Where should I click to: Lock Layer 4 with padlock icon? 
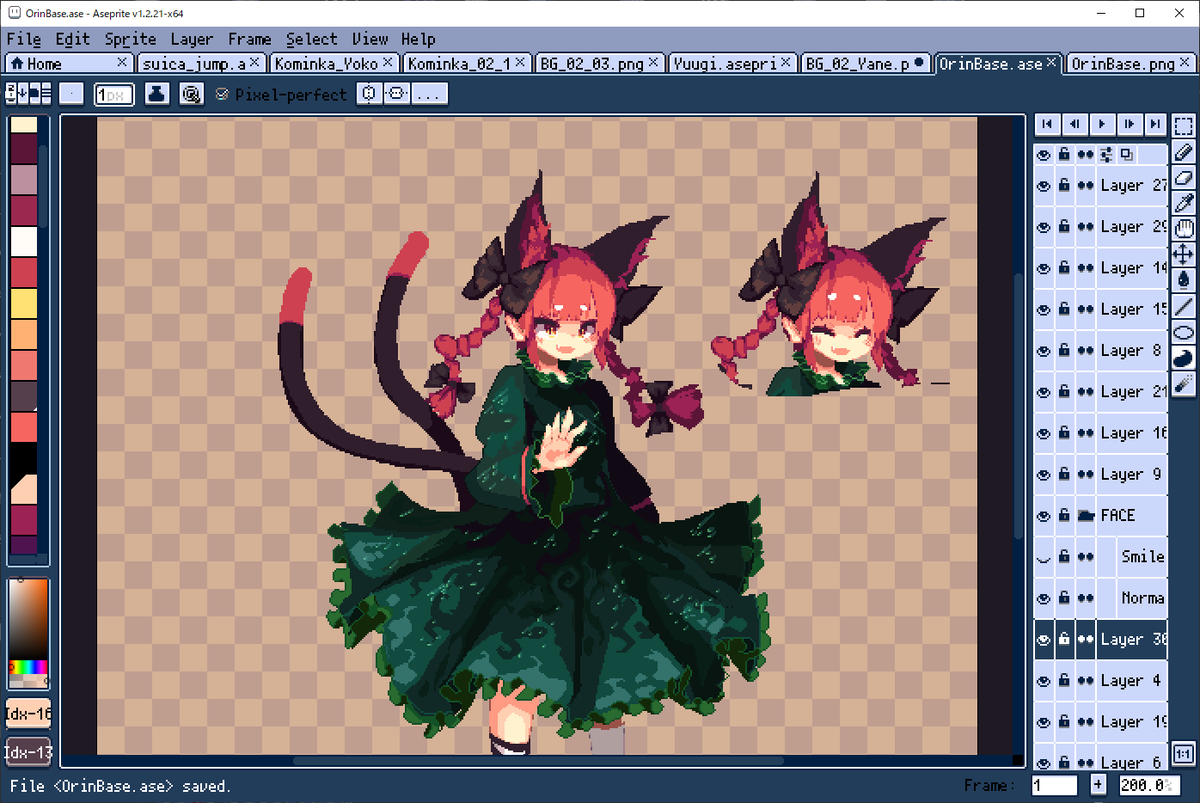[x=1065, y=681]
